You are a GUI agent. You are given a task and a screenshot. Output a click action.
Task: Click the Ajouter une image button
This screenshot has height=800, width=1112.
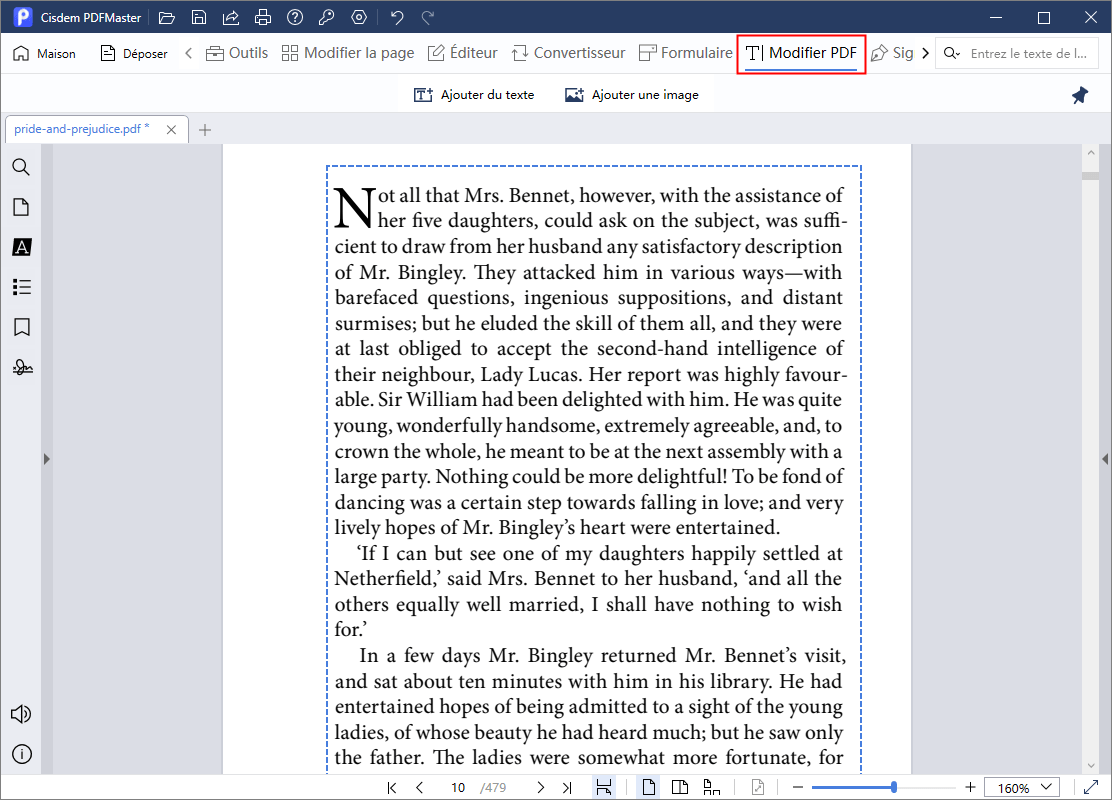click(x=631, y=94)
